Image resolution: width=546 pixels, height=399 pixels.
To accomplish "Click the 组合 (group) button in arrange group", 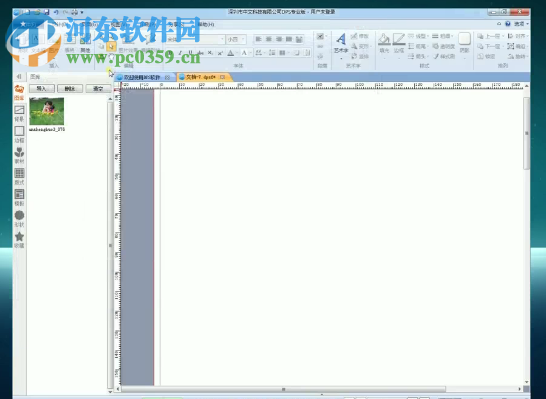I will [517, 46].
